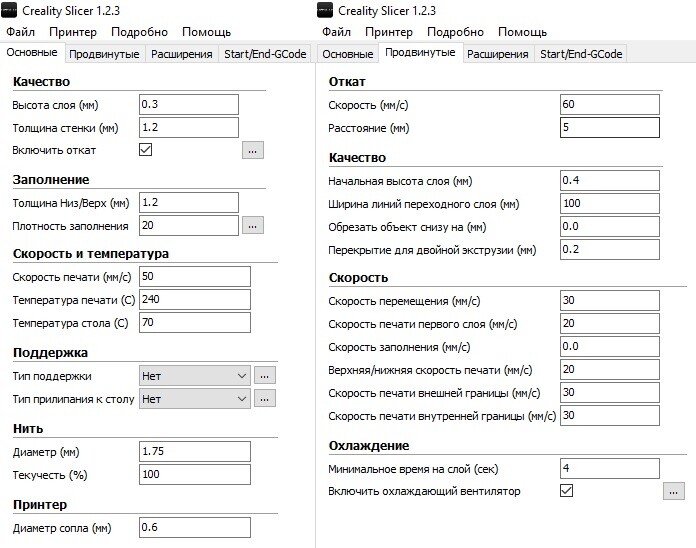
Task: Open the Файл menu in left window
Action: (x=20, y=32)
